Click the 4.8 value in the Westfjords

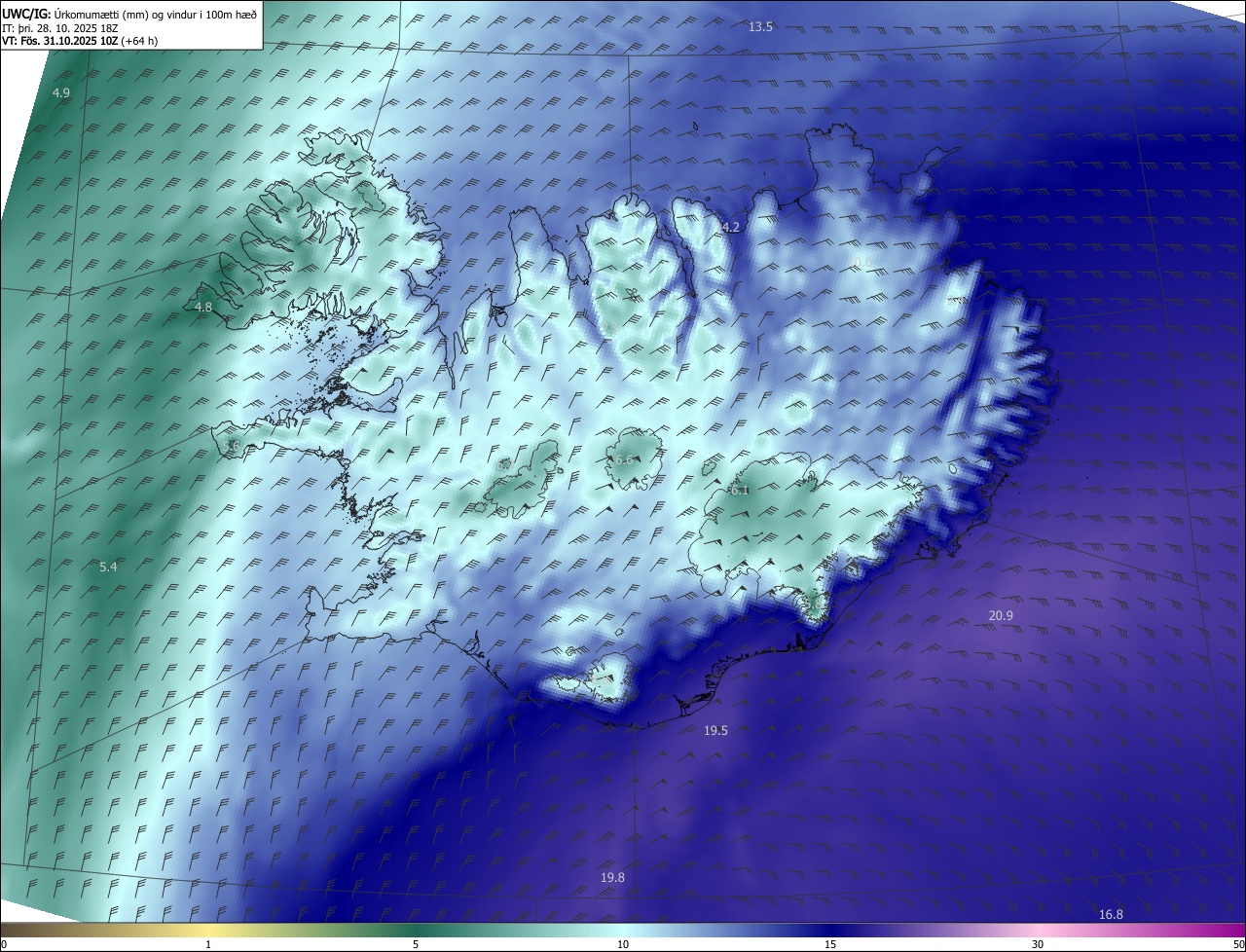tap(203, 308)
